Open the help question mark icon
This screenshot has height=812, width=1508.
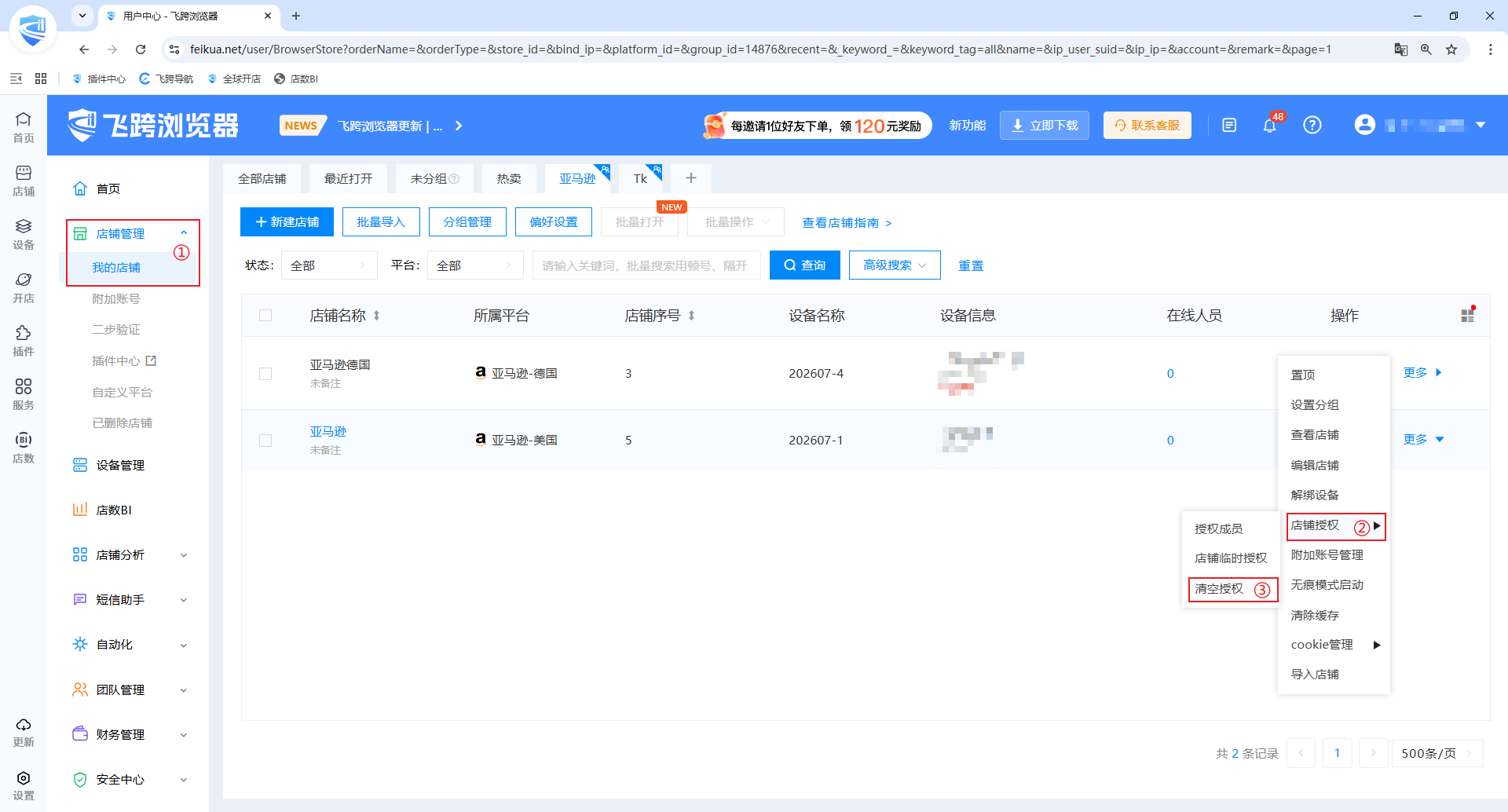(1312, 126)
